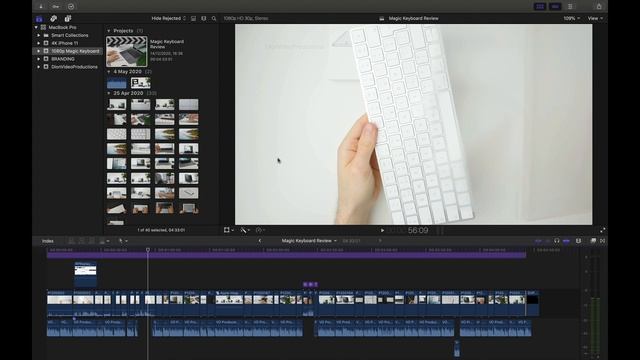Click the import media arrow icon
Viewport: 640px width, 360px height.
(41, 7)
